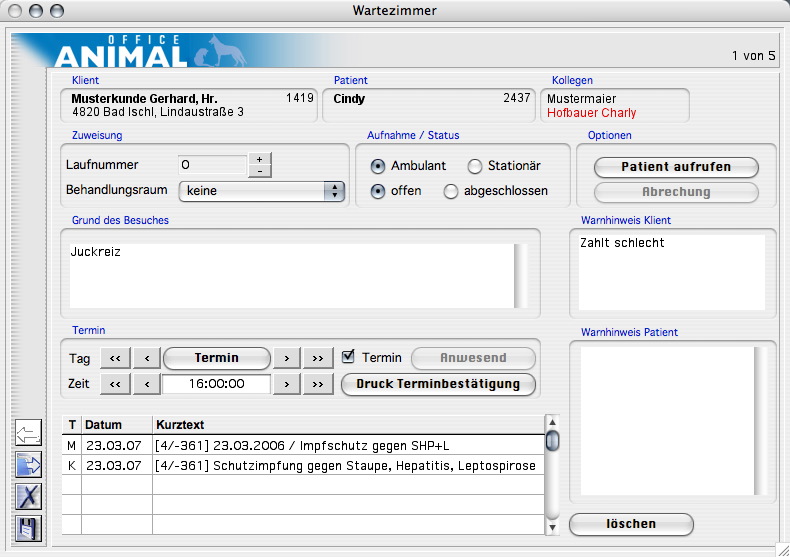The image size is (790, 557).
Task: Advance Tag by one with single-right arrow
Action: 287,358
